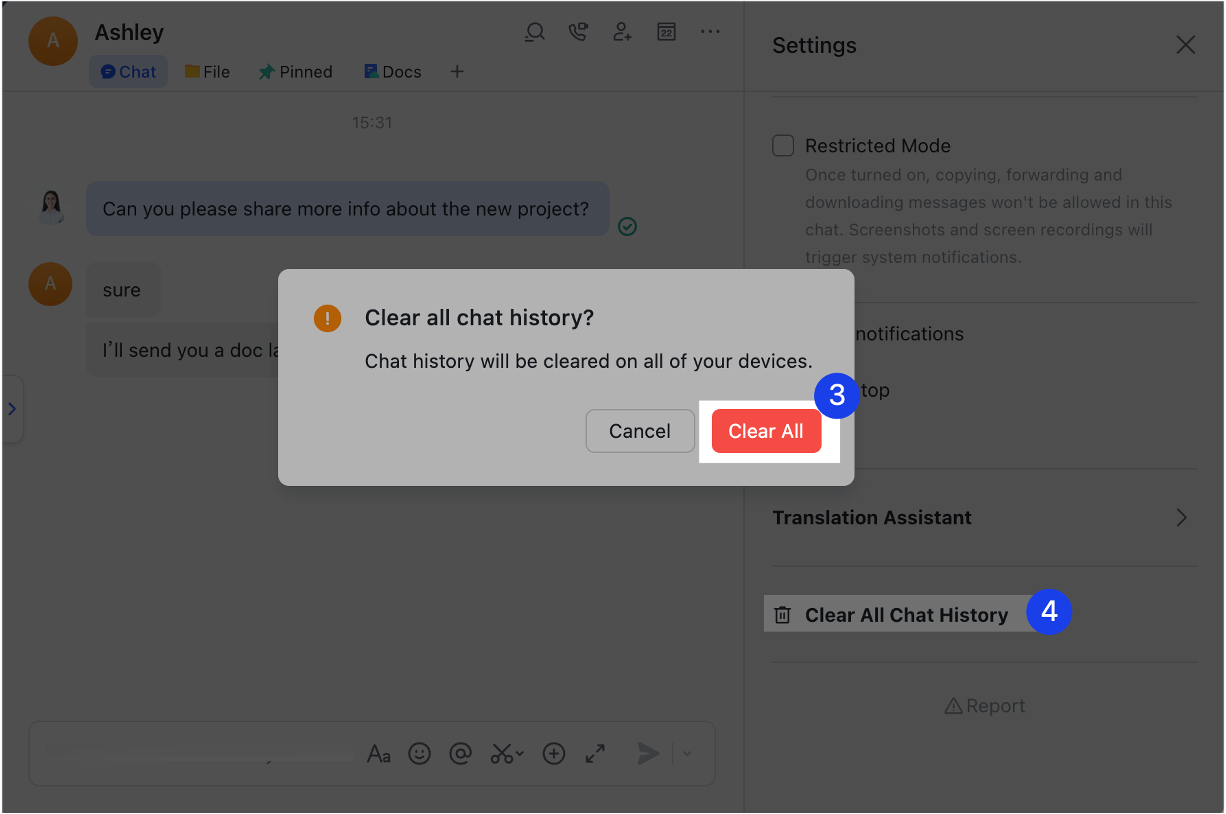Click the message input field

pos(200,753)
